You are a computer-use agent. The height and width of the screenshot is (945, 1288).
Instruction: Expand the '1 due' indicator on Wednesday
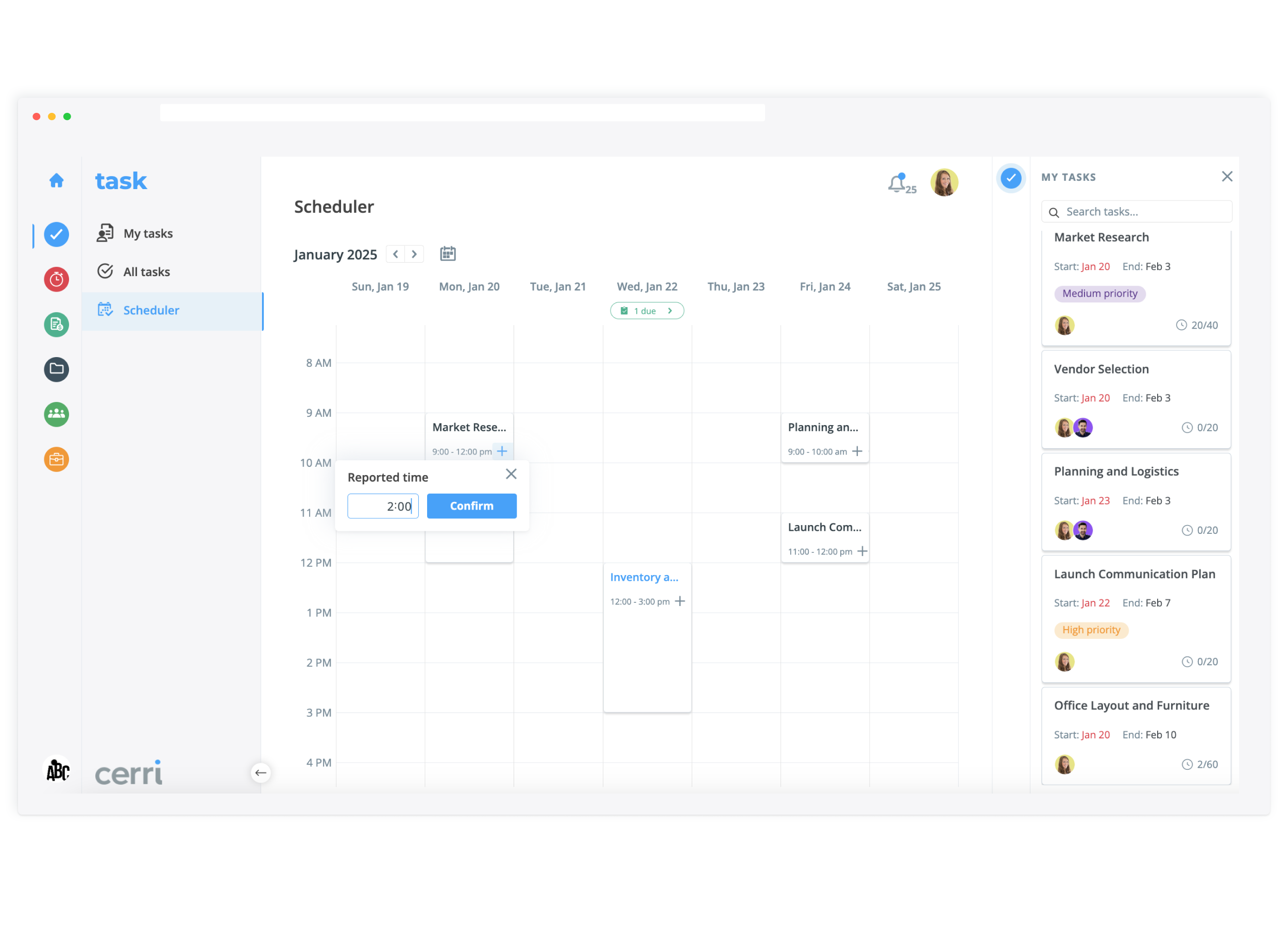tap(648, 311)
